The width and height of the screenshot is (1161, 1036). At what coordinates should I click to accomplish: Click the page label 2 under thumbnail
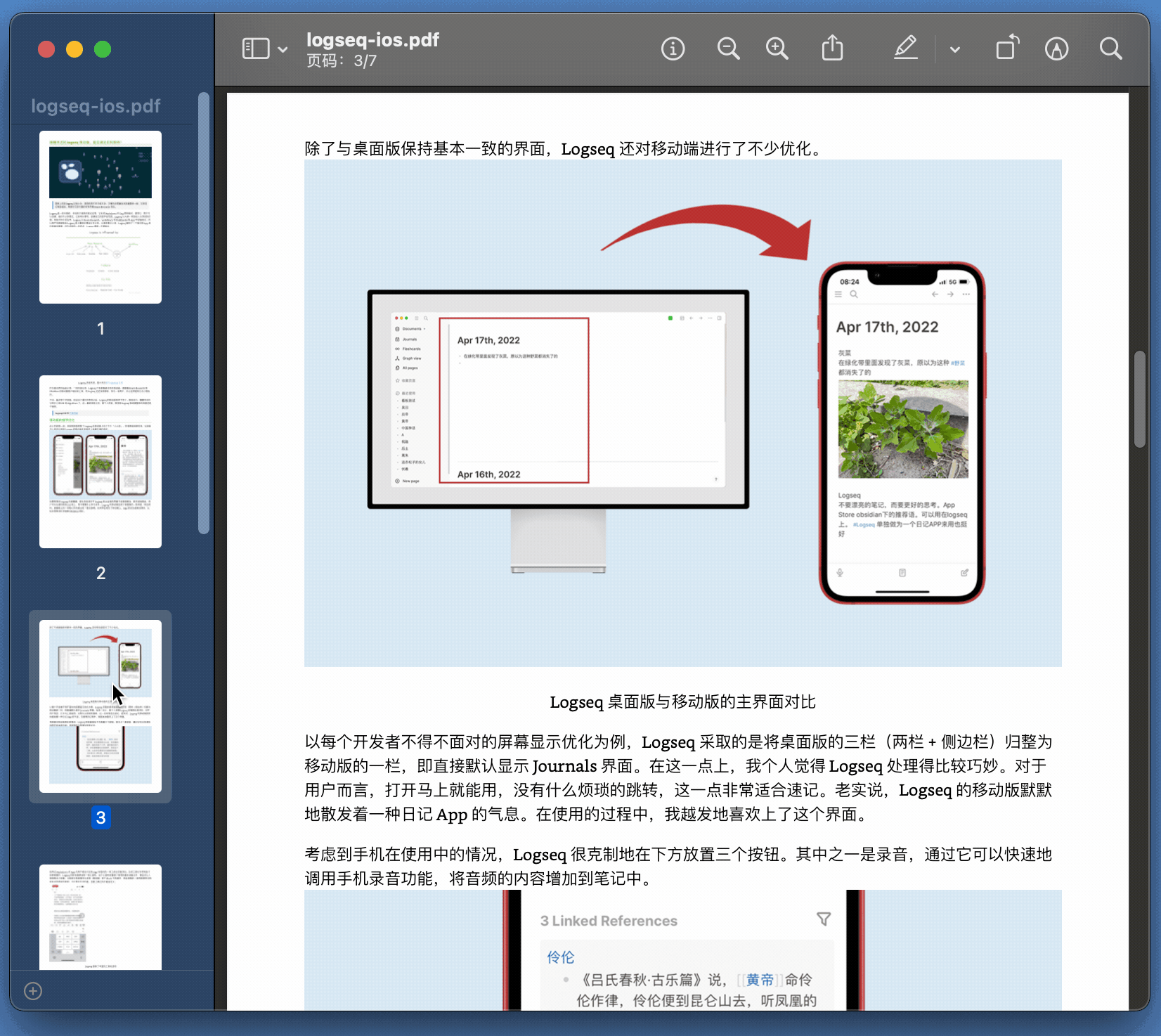(x=100, y=574)
